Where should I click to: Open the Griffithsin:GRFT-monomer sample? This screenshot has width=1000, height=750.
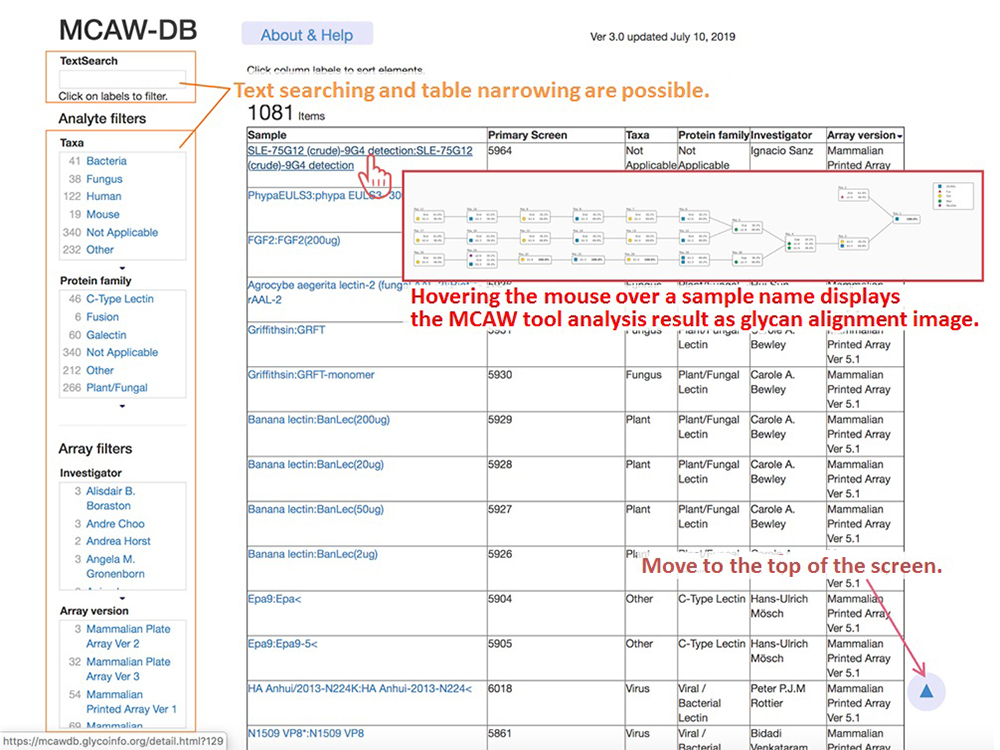311,375
